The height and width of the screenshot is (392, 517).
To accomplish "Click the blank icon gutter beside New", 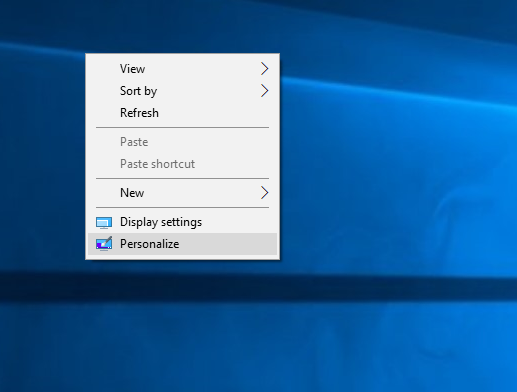I will (x=104, y=193).
